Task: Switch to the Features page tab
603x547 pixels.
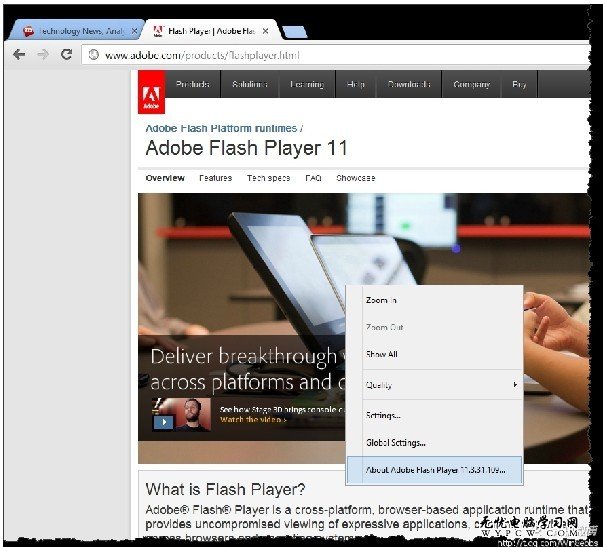Action: point(215,178)
